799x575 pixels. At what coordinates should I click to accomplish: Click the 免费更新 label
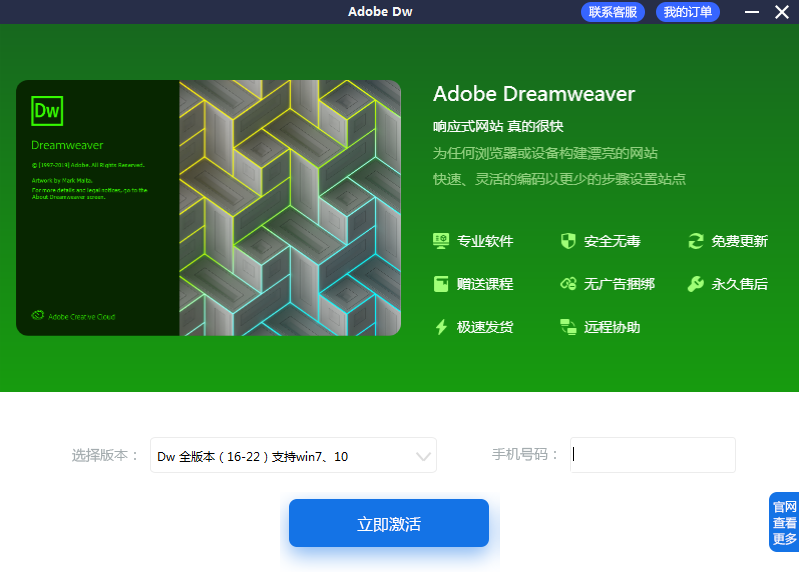pyautogui.click(x=739, y=241)
